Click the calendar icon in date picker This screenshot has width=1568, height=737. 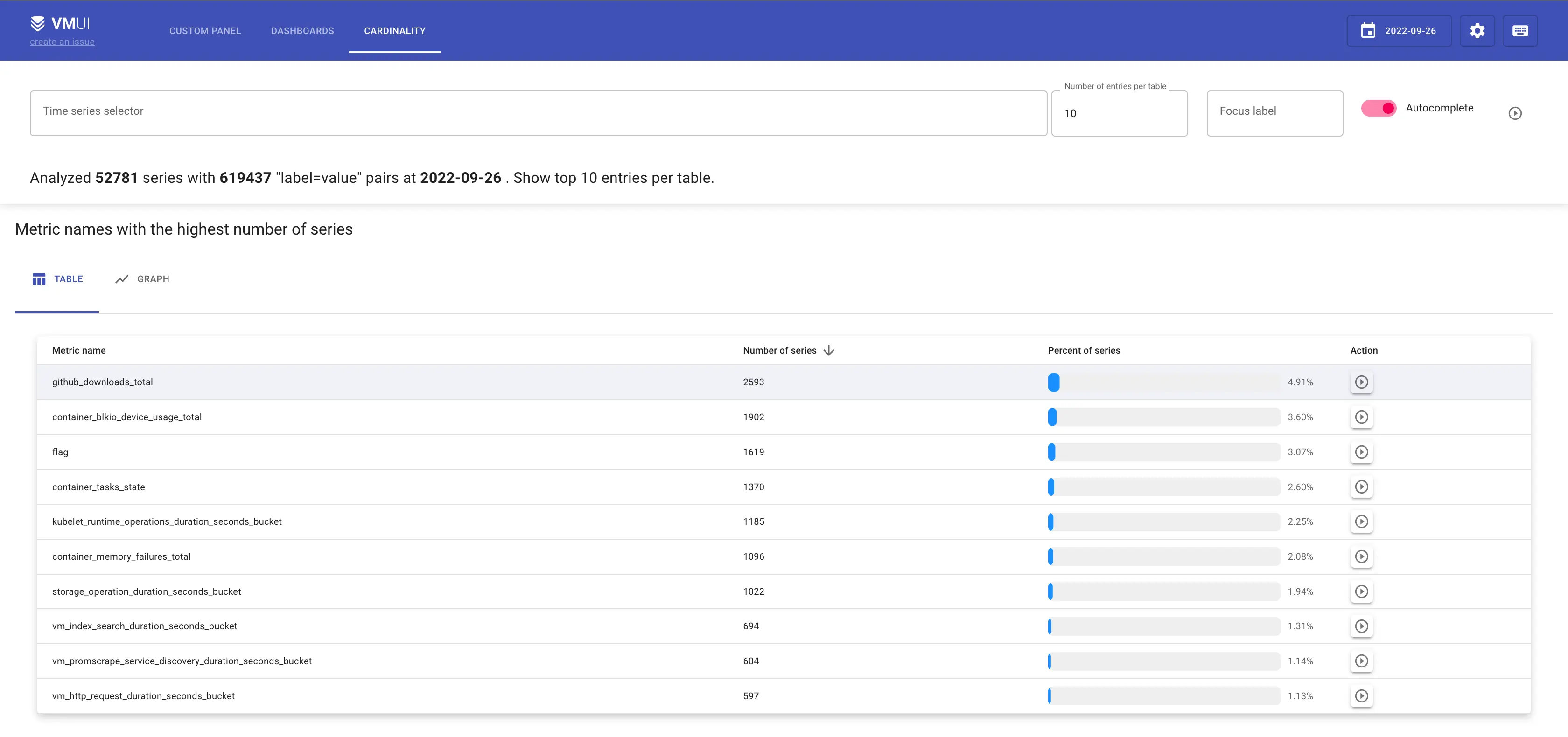click(x=1368, y=30)
